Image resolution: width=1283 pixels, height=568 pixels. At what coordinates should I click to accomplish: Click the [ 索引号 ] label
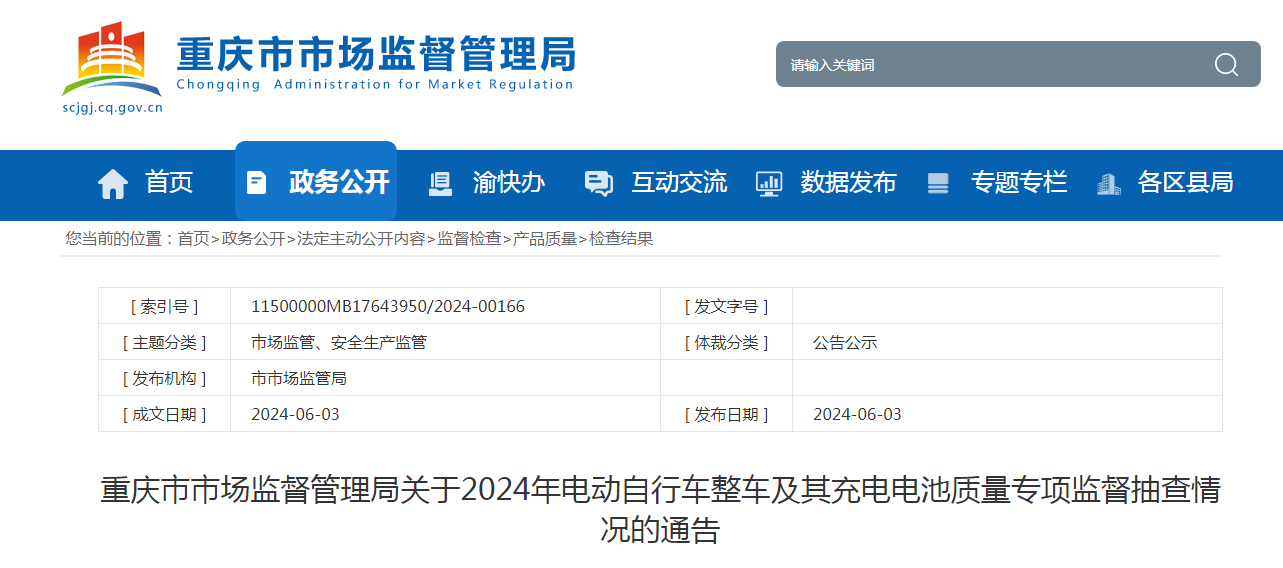coord(165,306)
